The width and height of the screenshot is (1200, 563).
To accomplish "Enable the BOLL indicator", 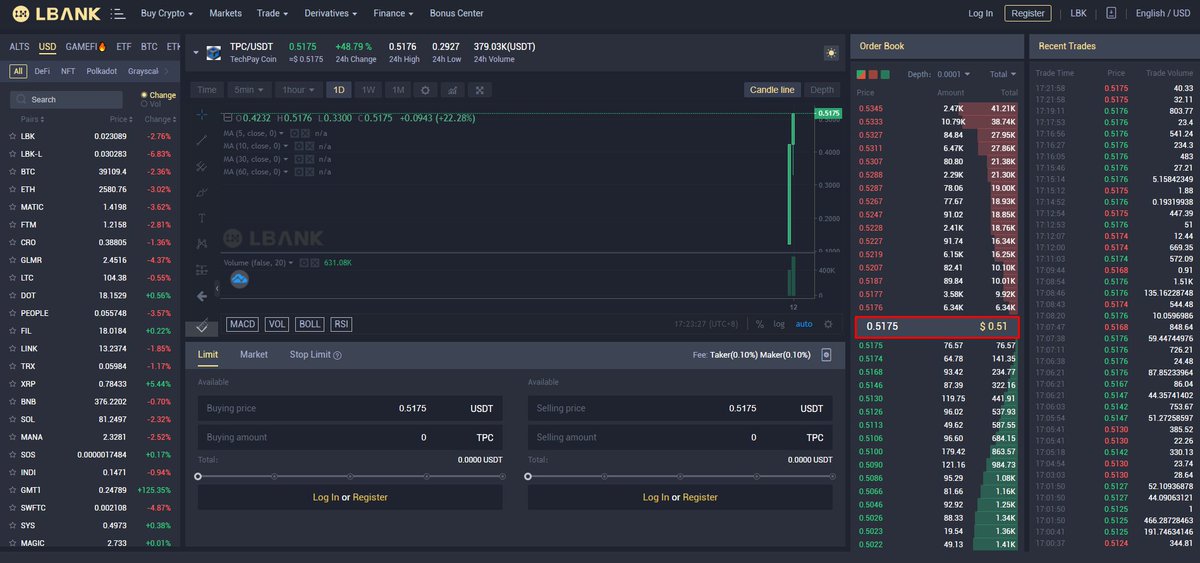I will click(310, 324).
